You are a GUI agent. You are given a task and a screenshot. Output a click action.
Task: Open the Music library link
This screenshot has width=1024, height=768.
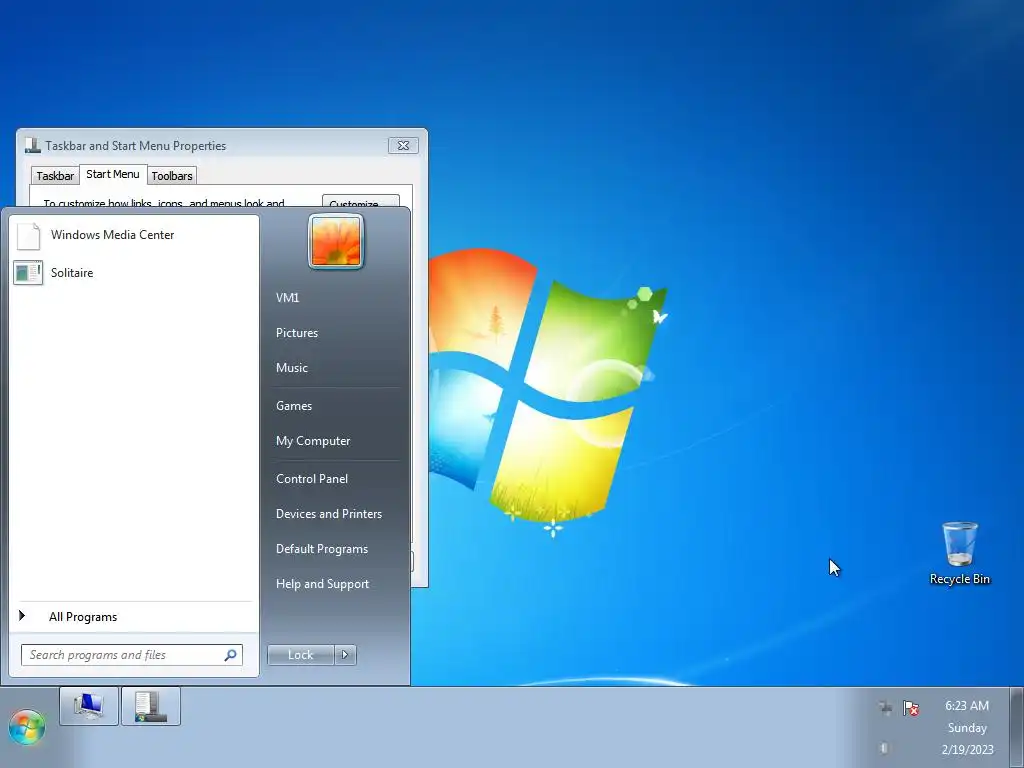291,368
